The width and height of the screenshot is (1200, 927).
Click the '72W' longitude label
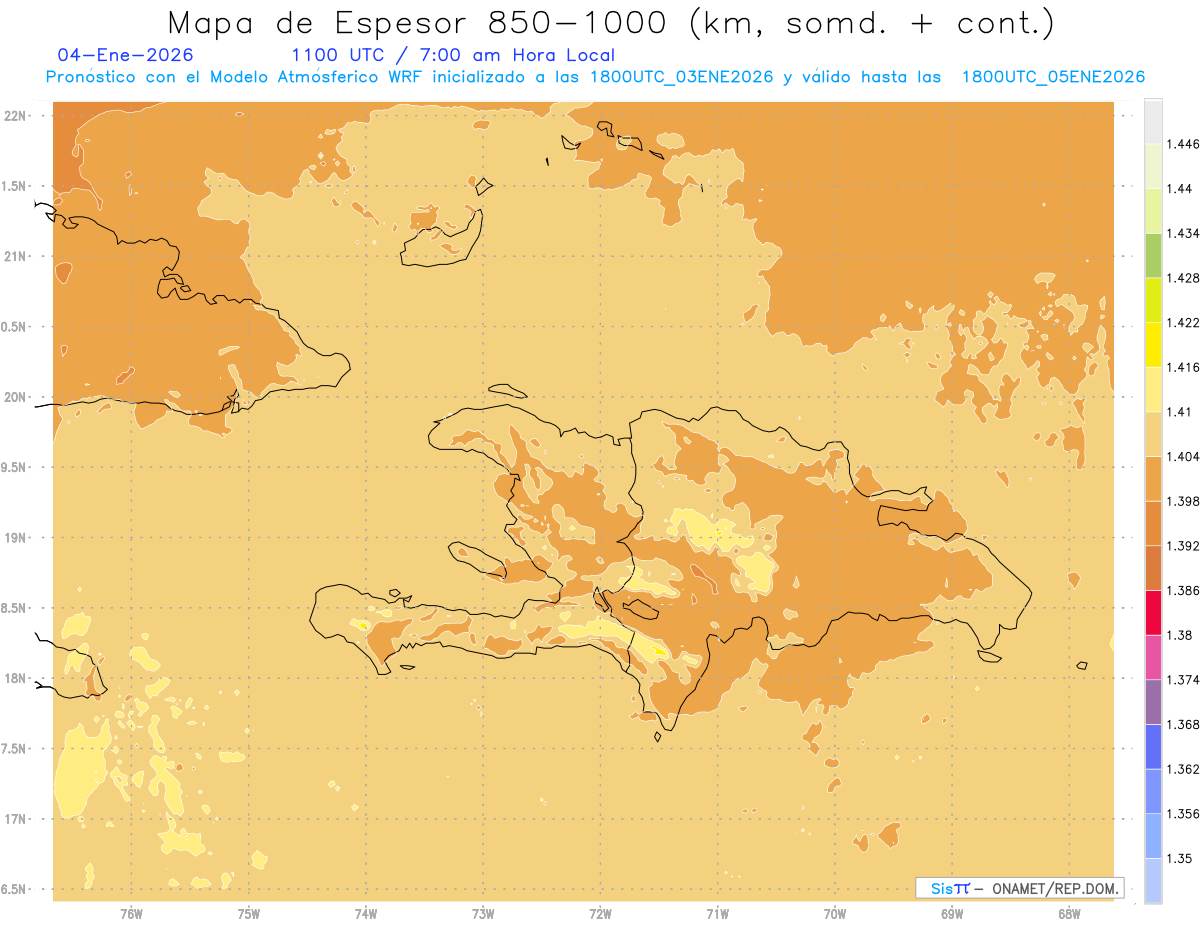tap(600, 914)
